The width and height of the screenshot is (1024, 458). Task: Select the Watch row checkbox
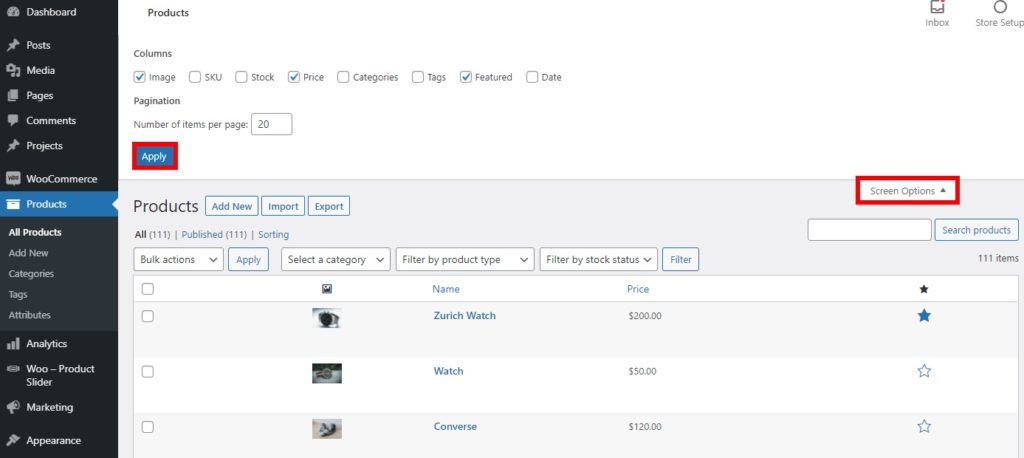148,372
